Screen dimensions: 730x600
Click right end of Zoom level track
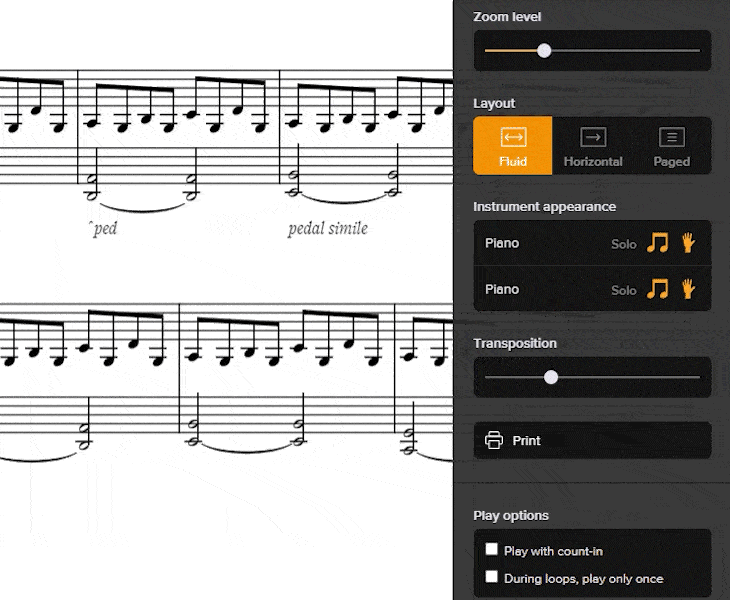[x=698, y=50]
